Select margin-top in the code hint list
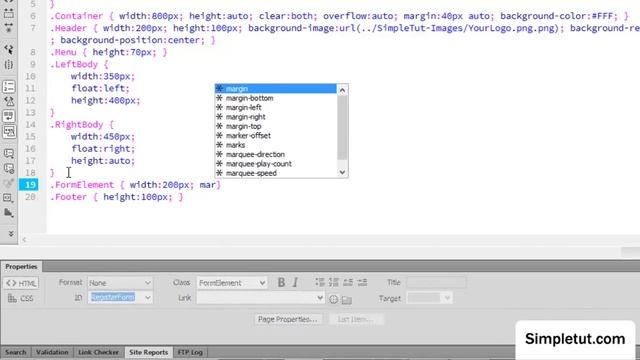 pos(276,126)
